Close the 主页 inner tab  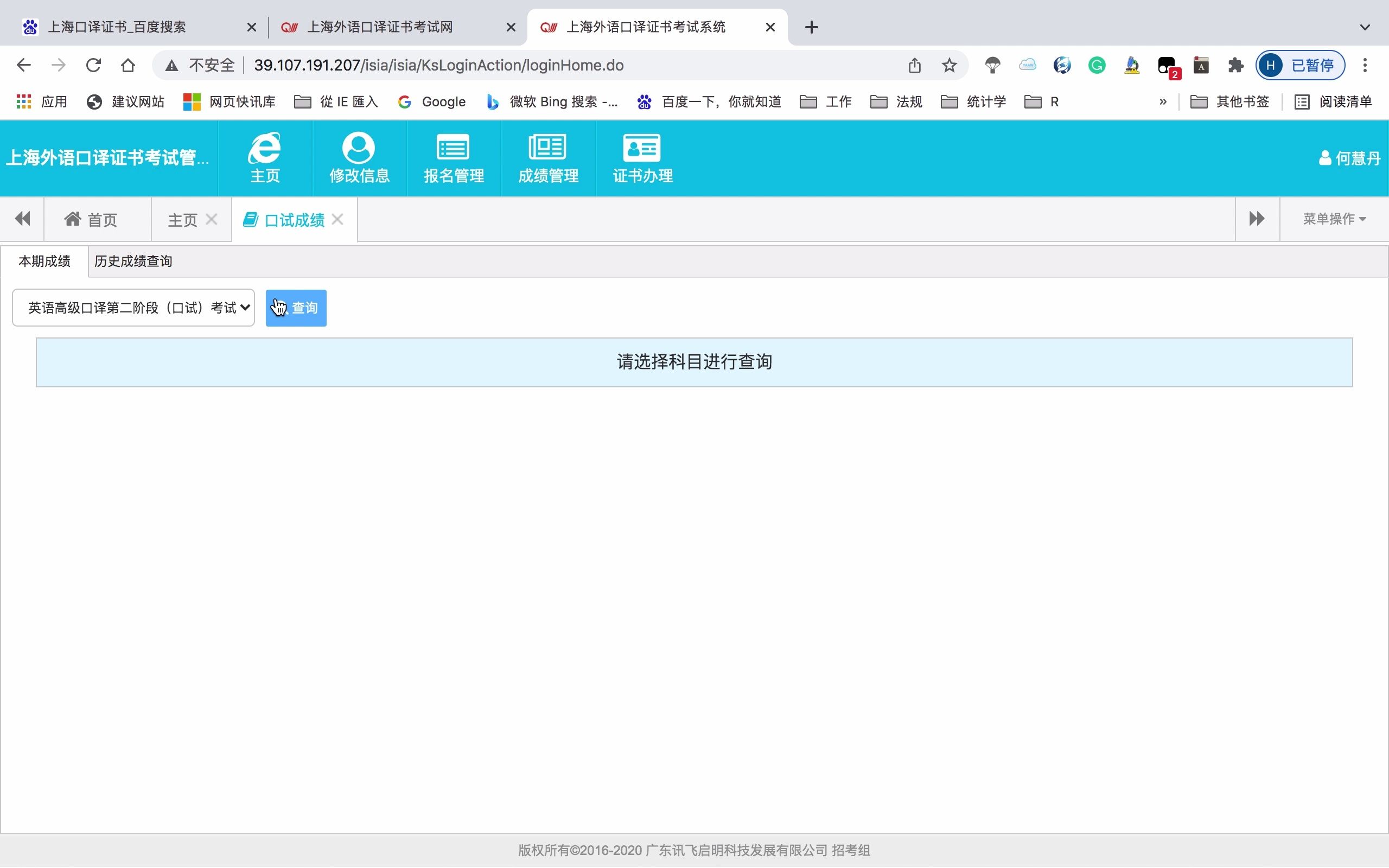pos(211,219)
